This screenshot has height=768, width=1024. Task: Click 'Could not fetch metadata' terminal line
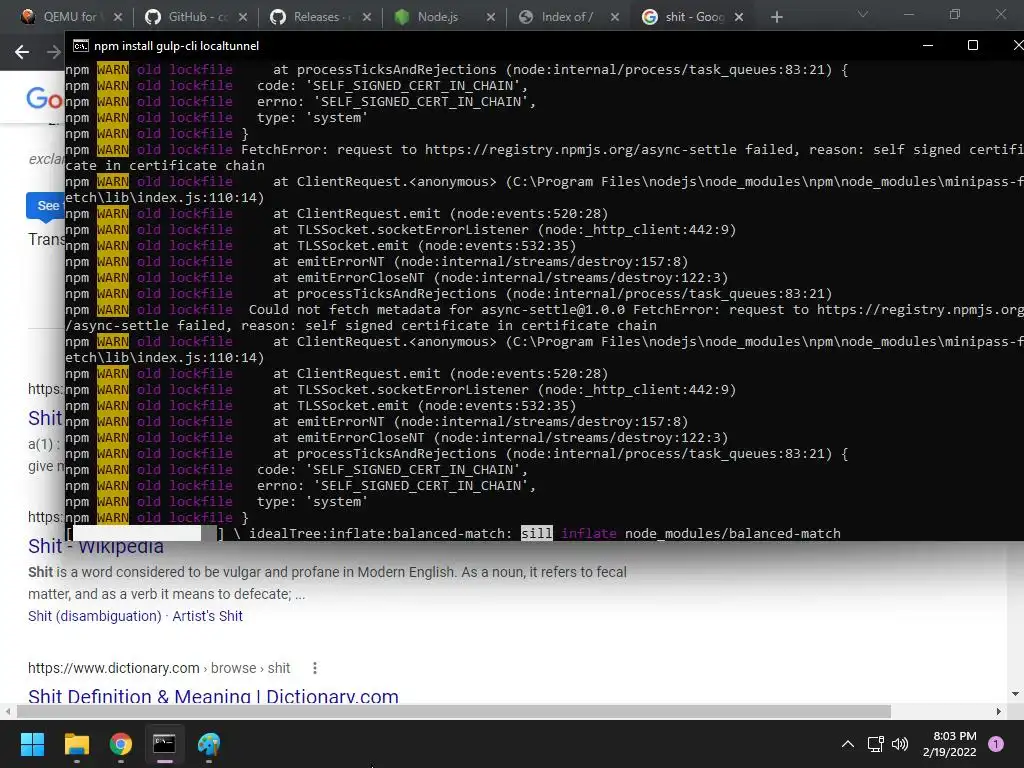tap(545, 317)
